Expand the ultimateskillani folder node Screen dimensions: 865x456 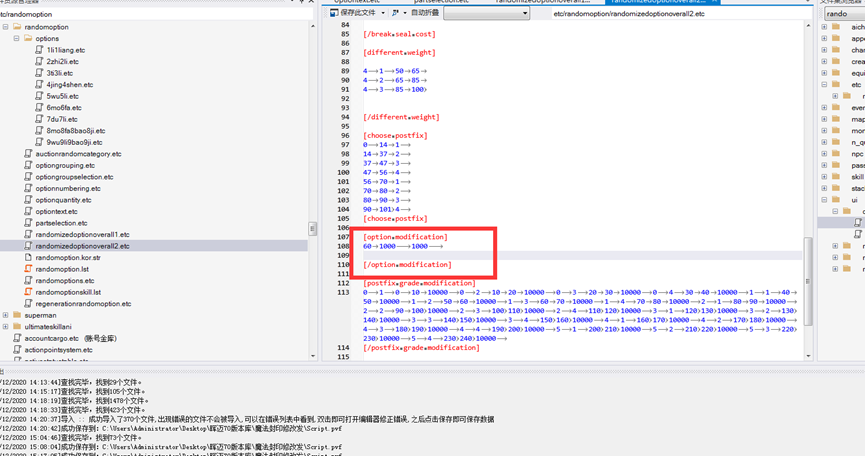pos(5,327)
